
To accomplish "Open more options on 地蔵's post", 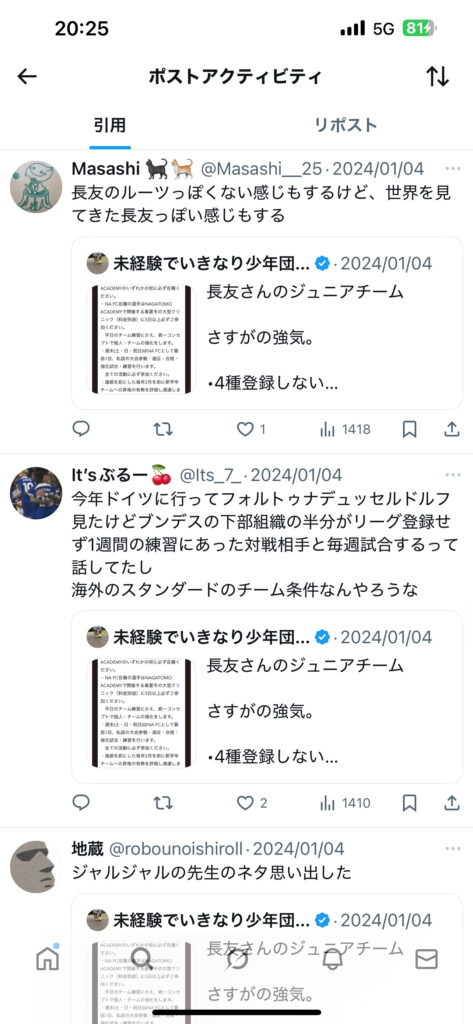I will click(453, 848).
